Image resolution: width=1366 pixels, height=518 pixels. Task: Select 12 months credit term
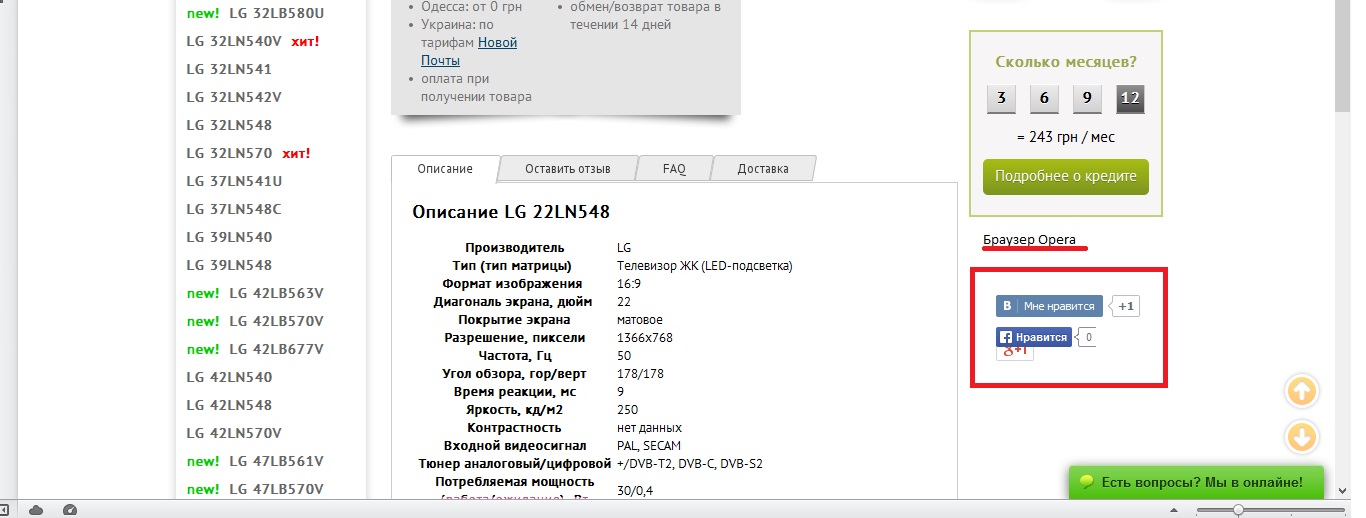coord(1131,99)
